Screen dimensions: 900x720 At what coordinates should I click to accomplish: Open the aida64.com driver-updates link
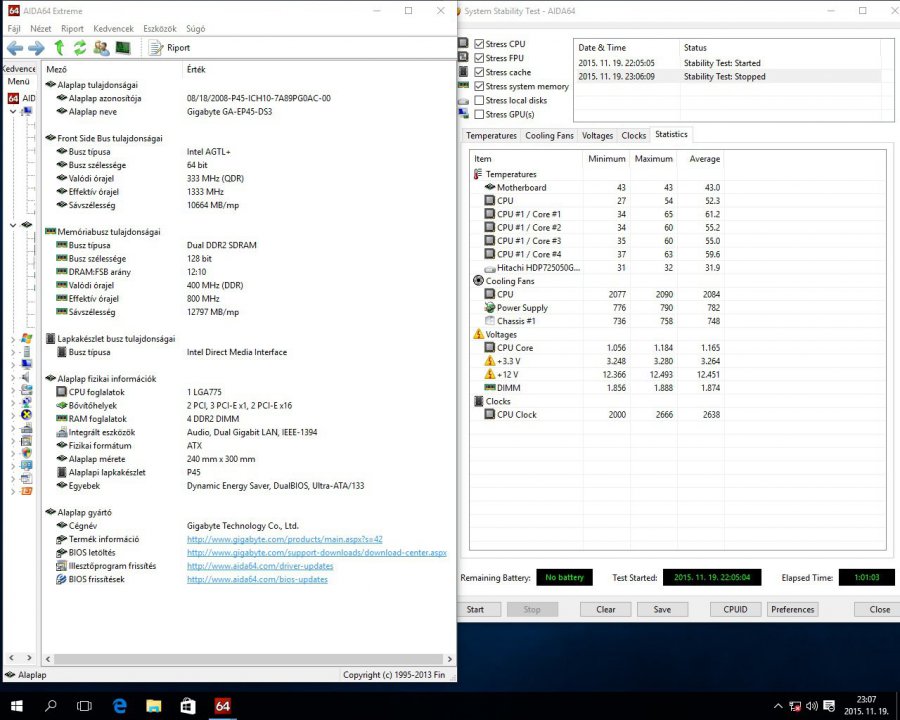260,566
